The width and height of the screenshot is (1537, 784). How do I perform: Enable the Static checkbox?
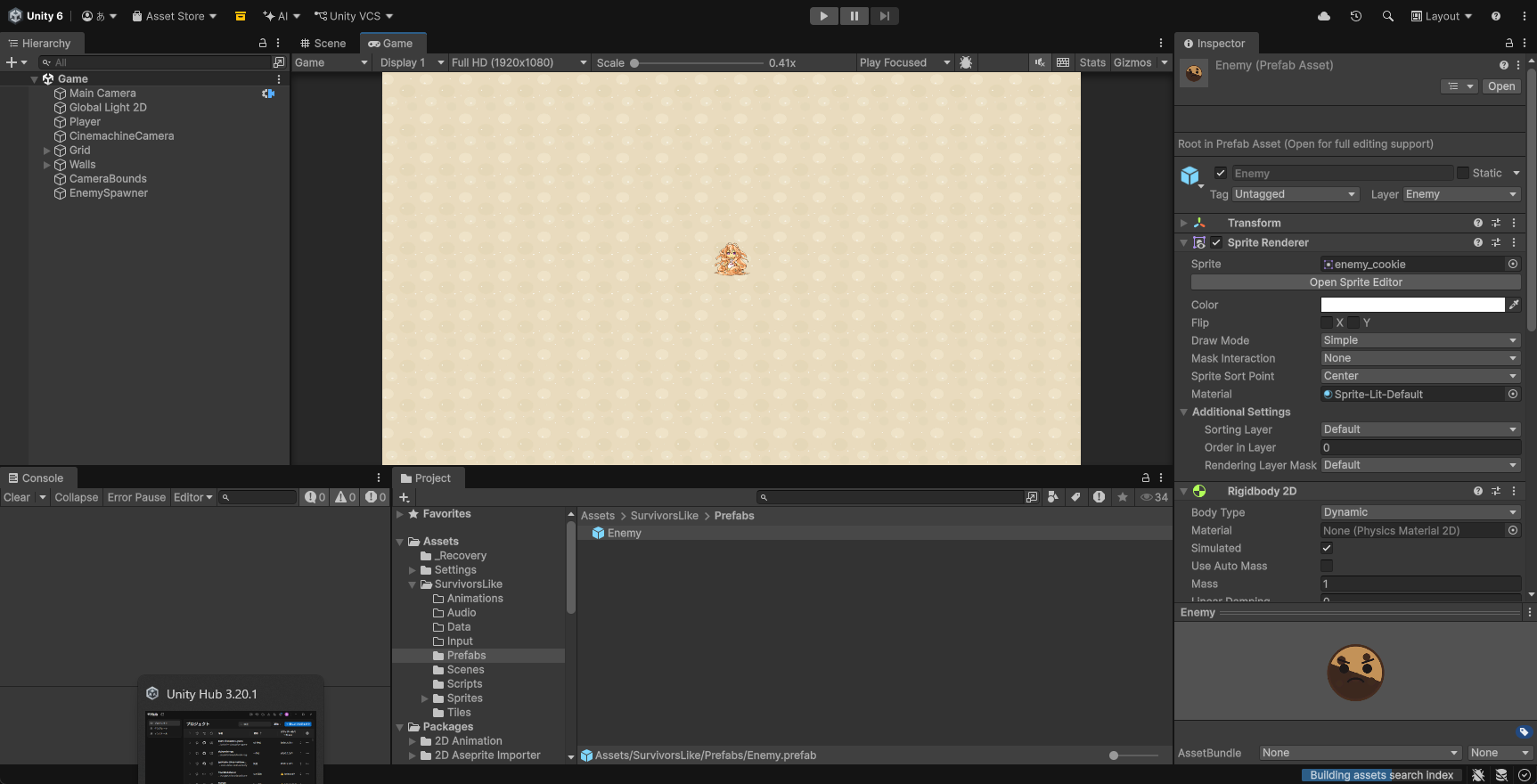click(1462, 173)
